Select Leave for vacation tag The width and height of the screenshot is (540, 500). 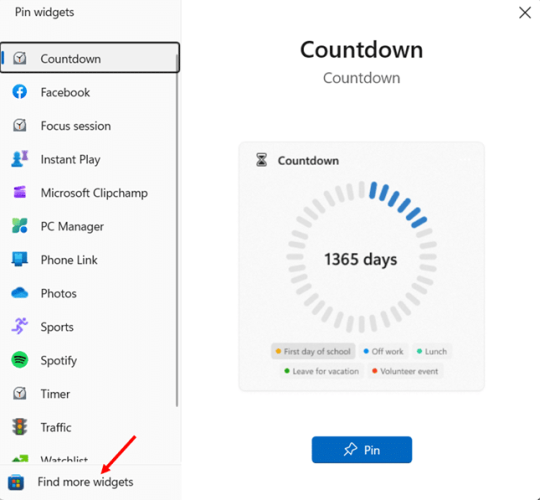click(322, 371)
